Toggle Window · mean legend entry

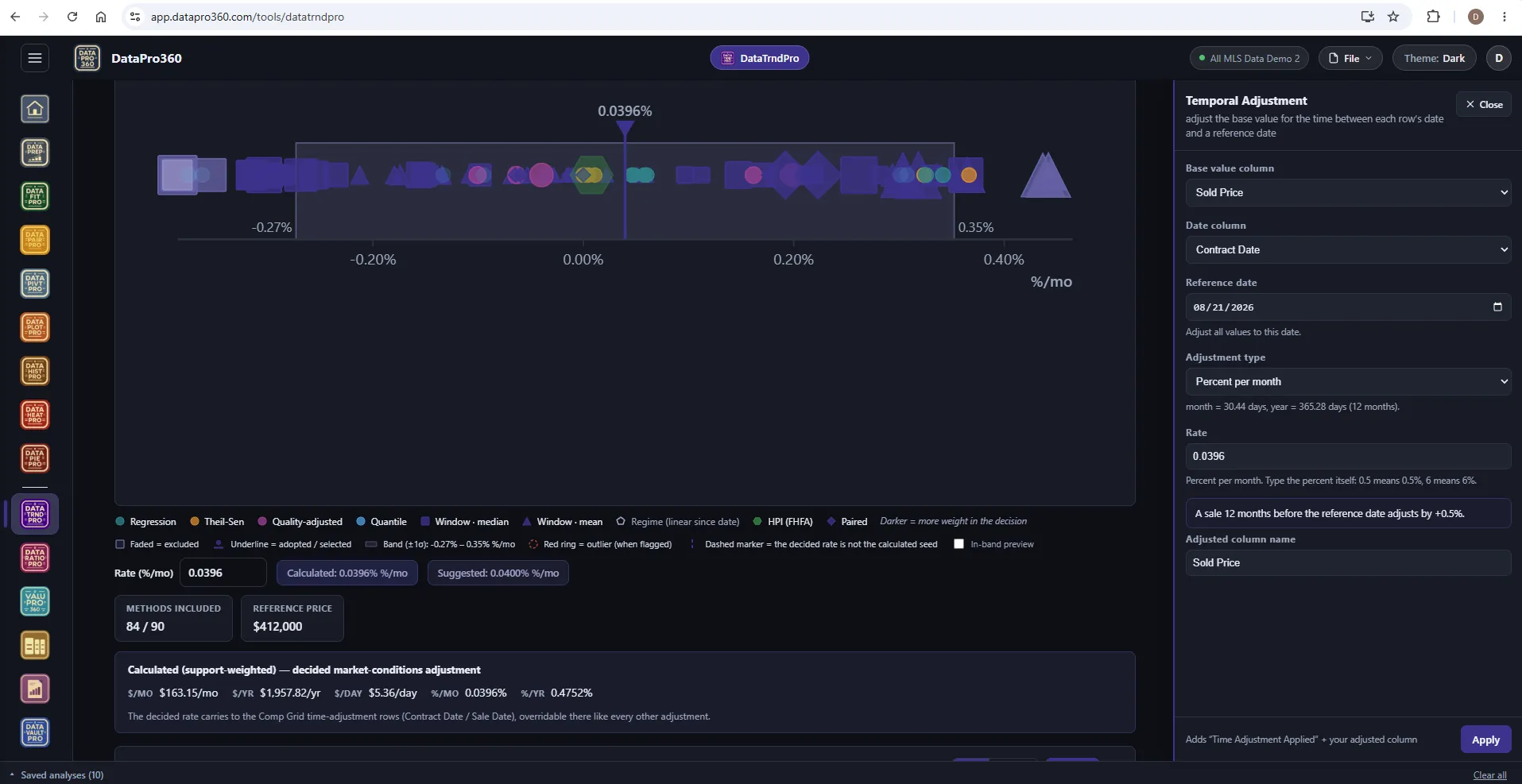point(563,522)
